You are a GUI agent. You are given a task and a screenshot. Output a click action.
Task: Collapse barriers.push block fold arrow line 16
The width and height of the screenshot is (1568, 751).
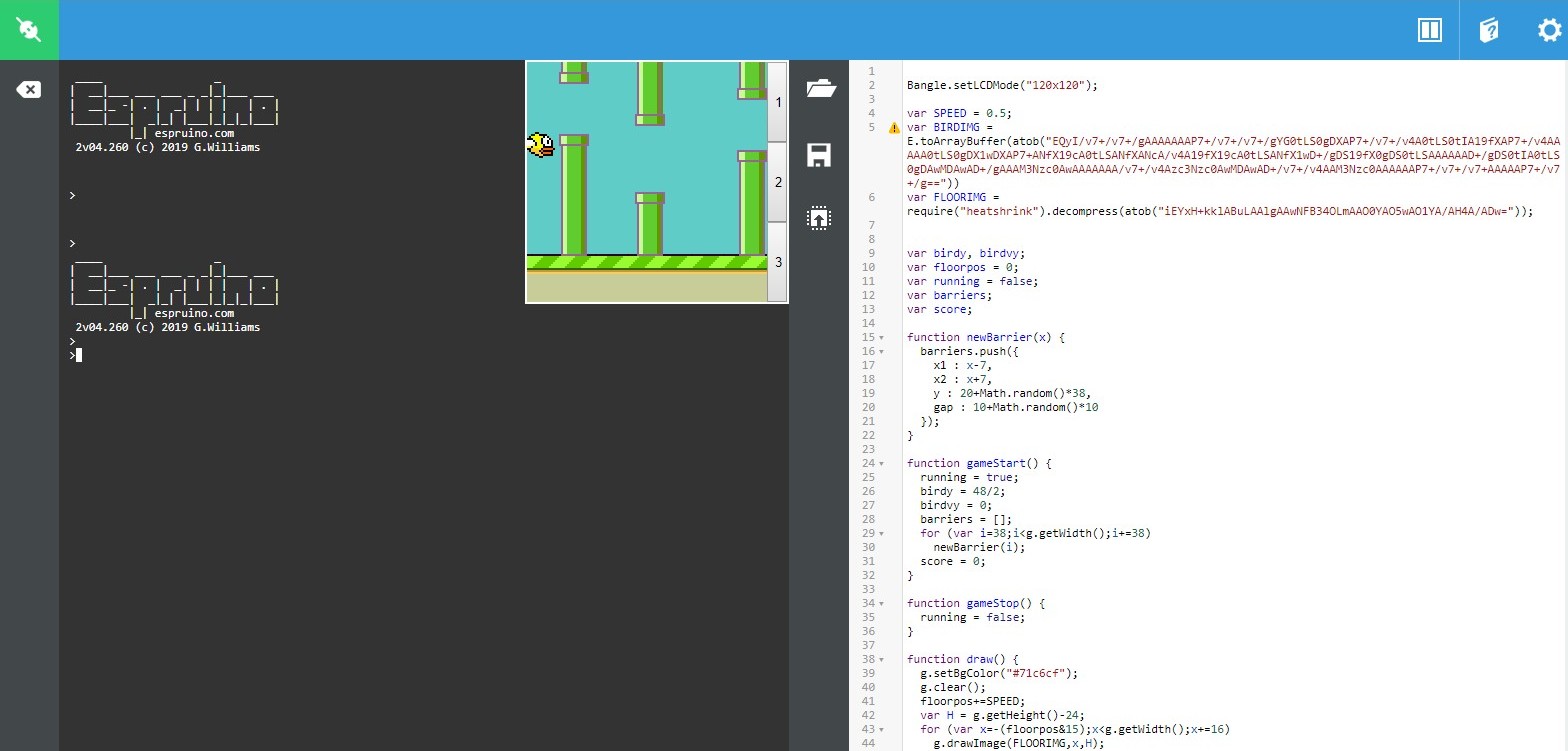pos(881,352)
